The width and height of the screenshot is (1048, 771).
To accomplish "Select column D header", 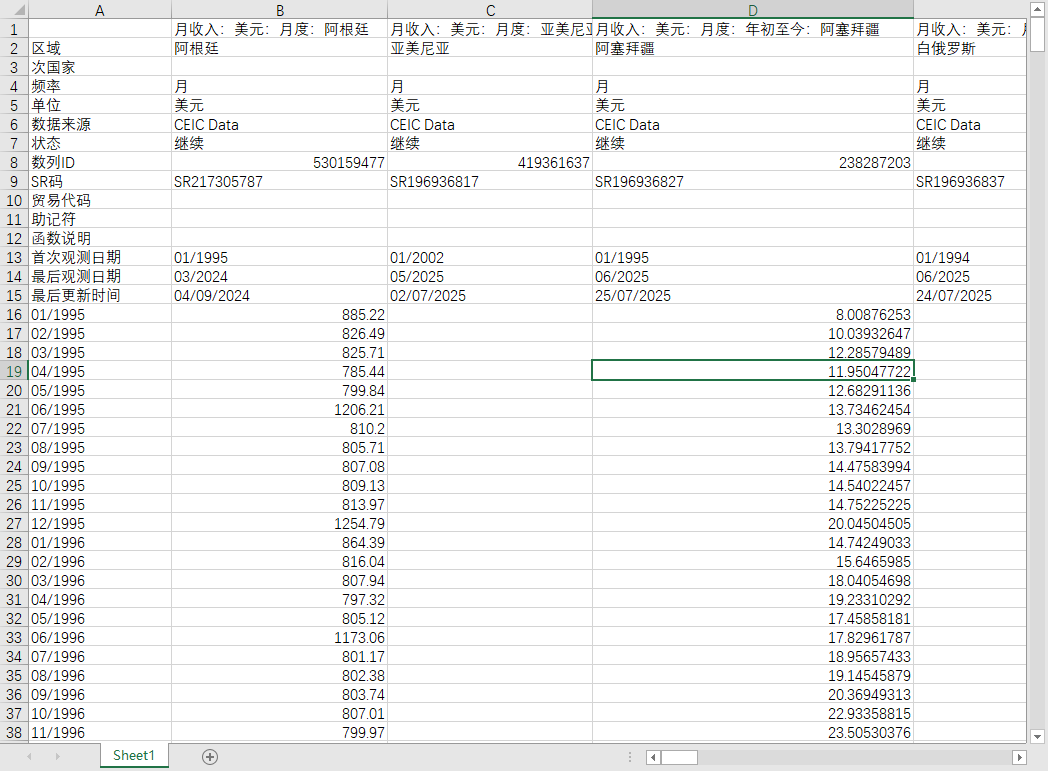I will pos(753,11).
